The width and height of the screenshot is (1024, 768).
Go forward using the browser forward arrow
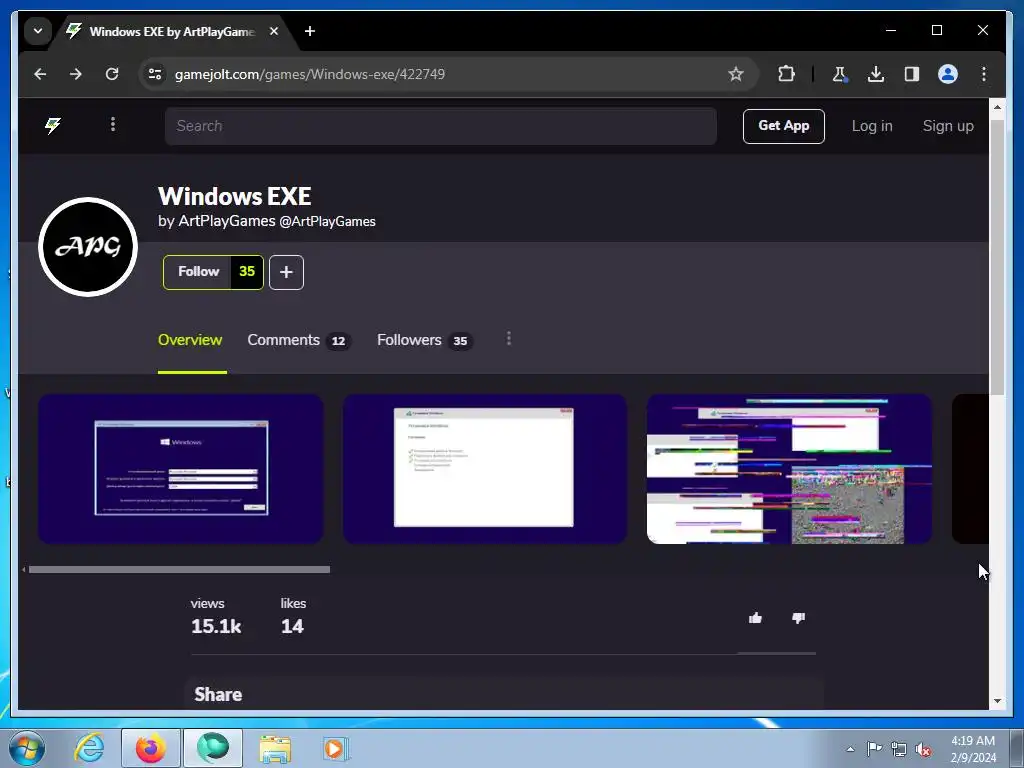(76, 74)
